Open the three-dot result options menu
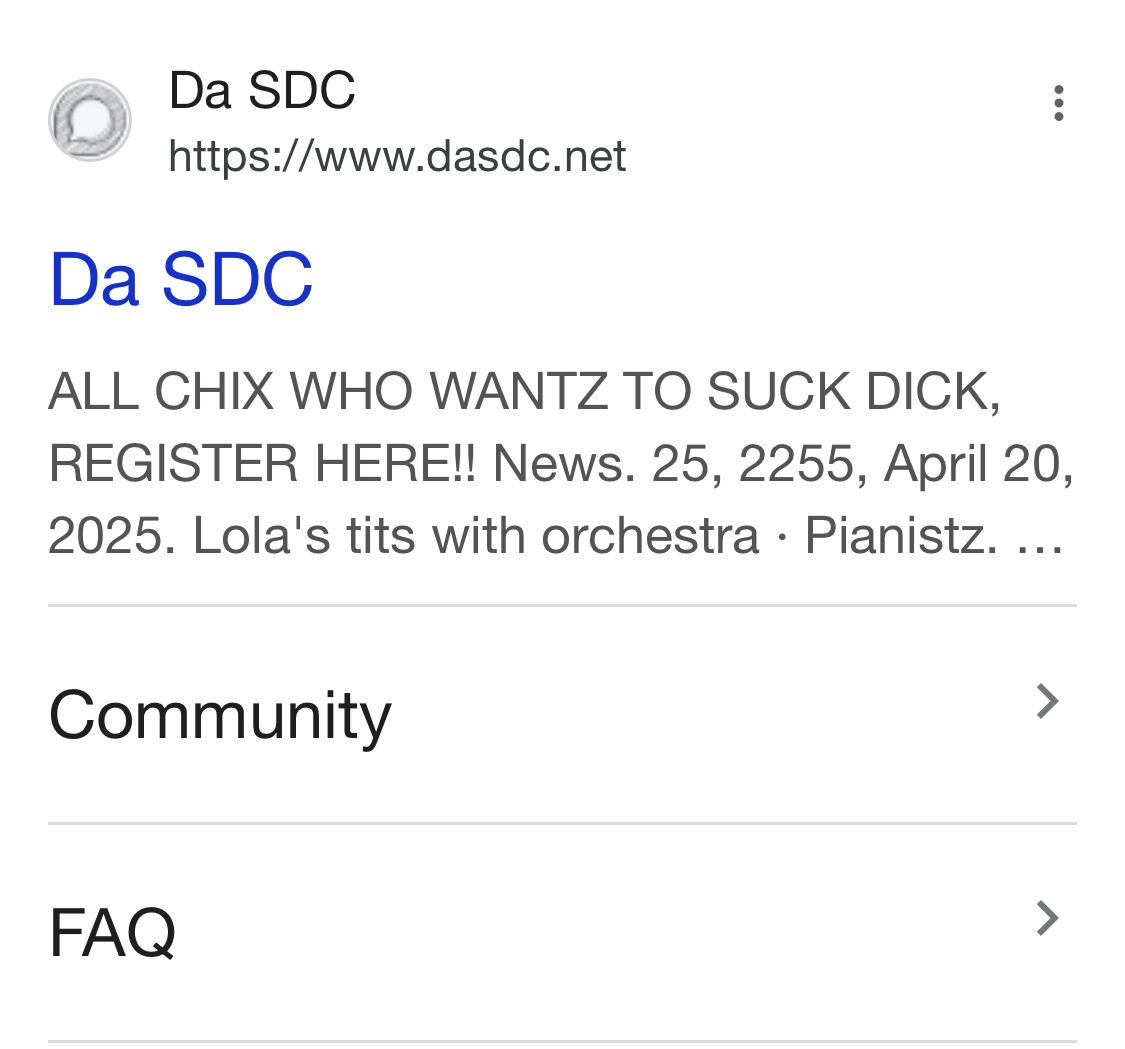 (1058, 103)
